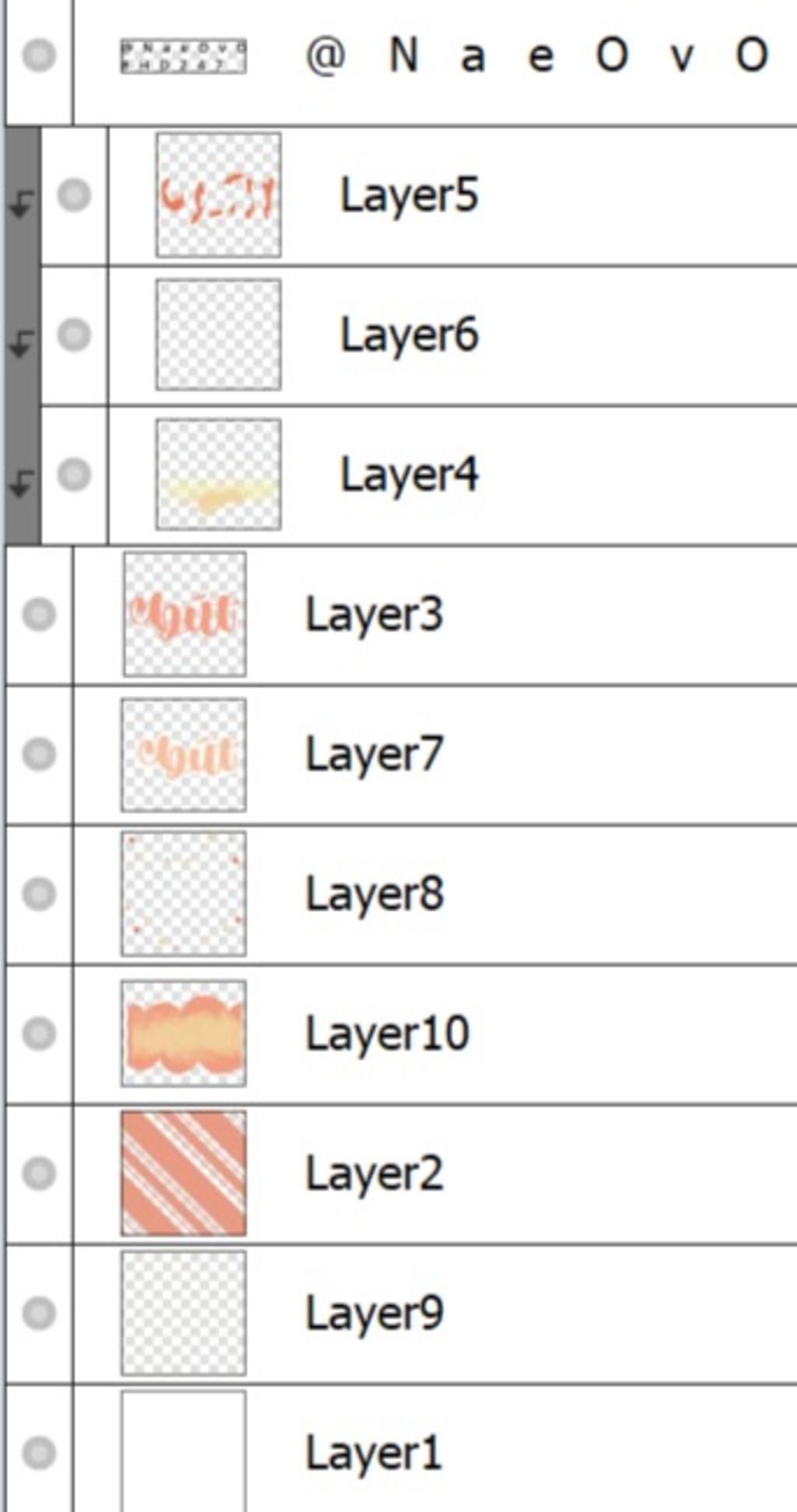This screenshot has width=797, height=1512.
Task: Toggle visibility of Layer6
Action: coord(75,335)
